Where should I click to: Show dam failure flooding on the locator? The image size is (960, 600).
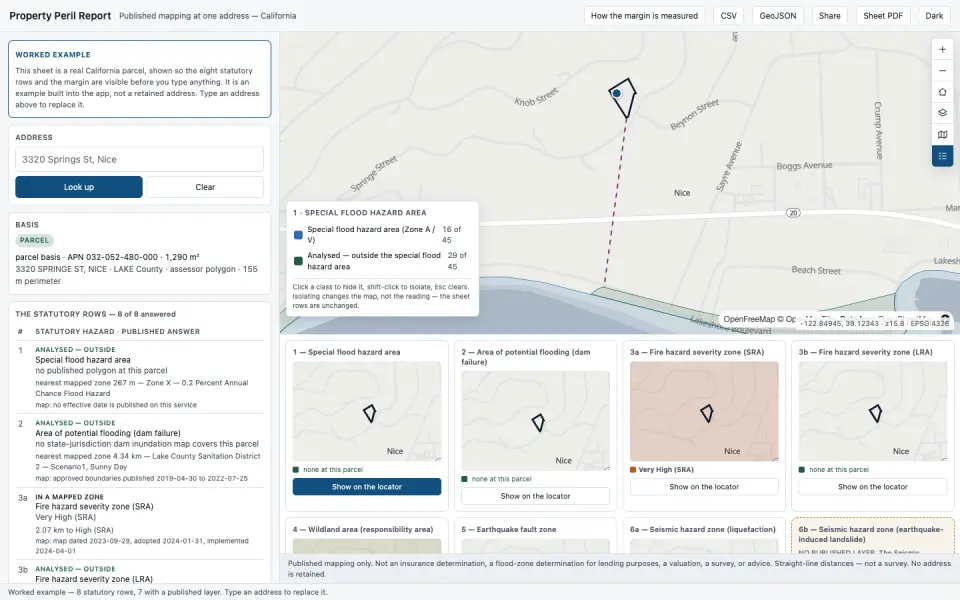(535, 496)
